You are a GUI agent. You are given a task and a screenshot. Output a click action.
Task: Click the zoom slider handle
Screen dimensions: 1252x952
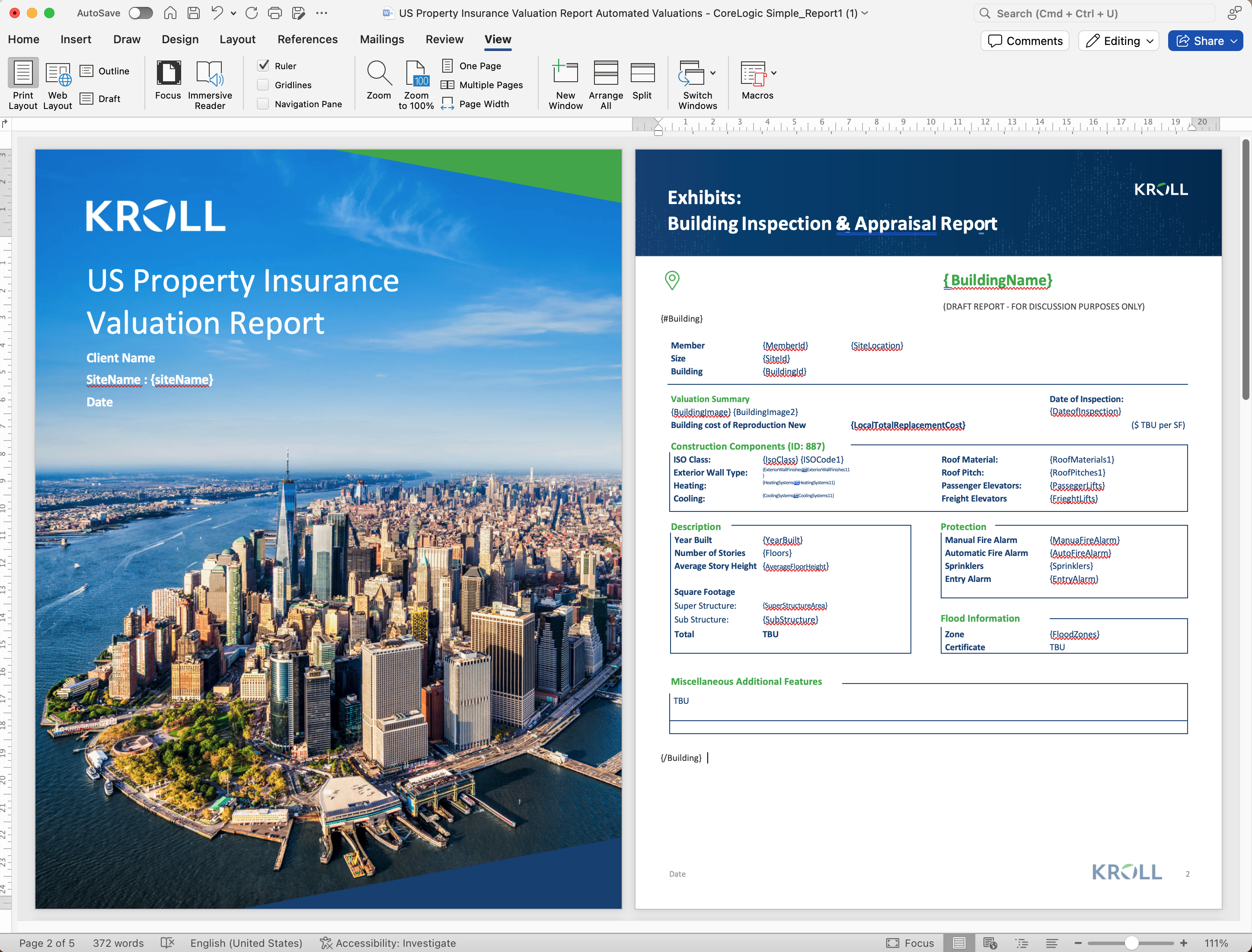point(1131,943)
